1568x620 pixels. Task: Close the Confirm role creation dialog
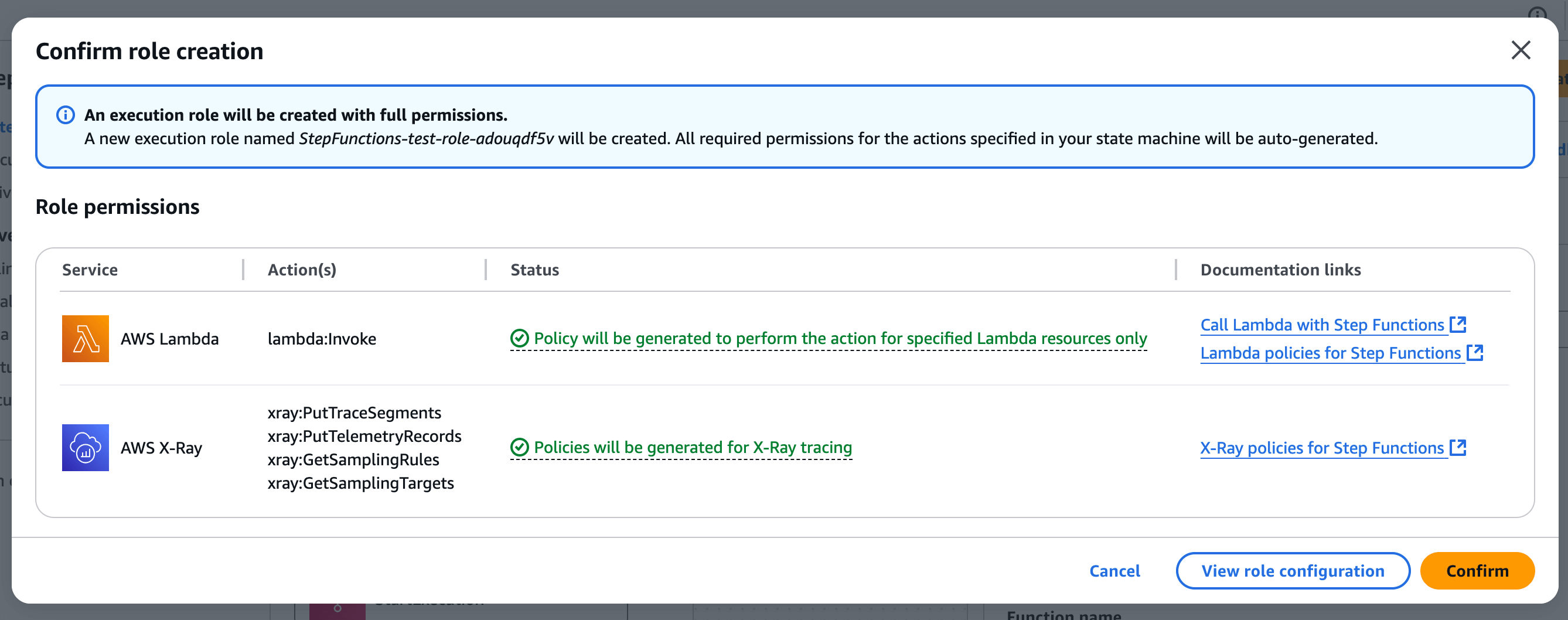(1521, 50)
